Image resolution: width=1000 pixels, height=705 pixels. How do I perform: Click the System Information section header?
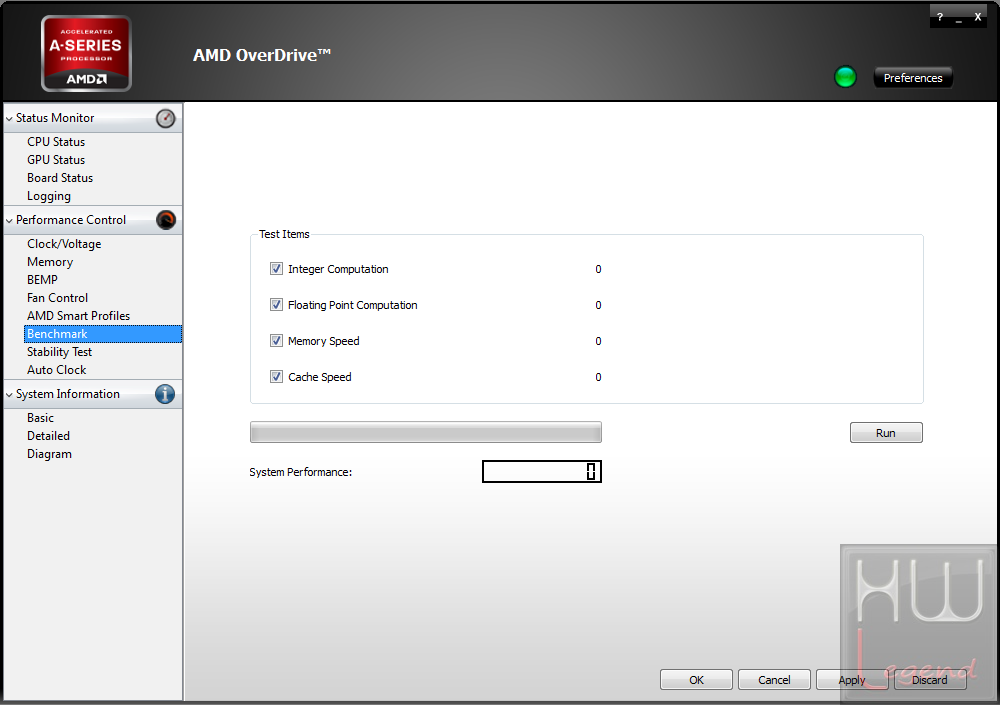(93, 394)
